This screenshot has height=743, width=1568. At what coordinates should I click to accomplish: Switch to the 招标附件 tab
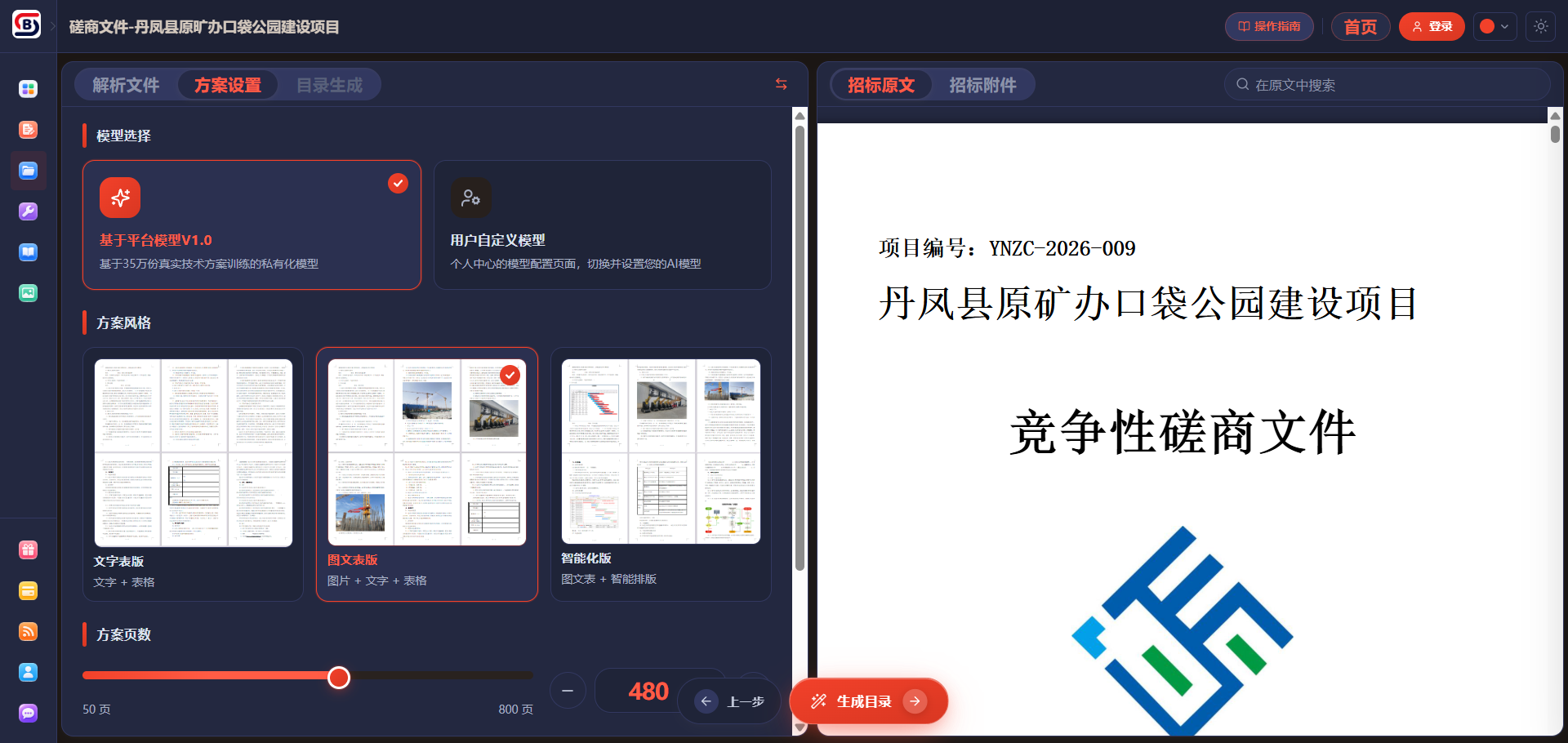982,85
